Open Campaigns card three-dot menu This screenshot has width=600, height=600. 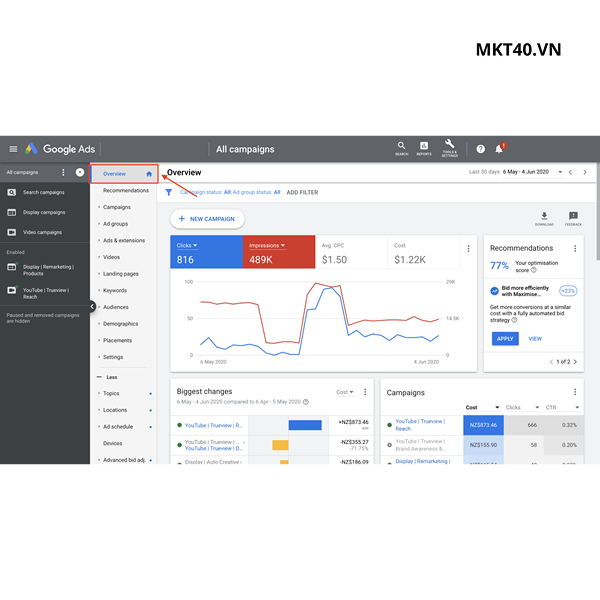click(x=575, y=392)
